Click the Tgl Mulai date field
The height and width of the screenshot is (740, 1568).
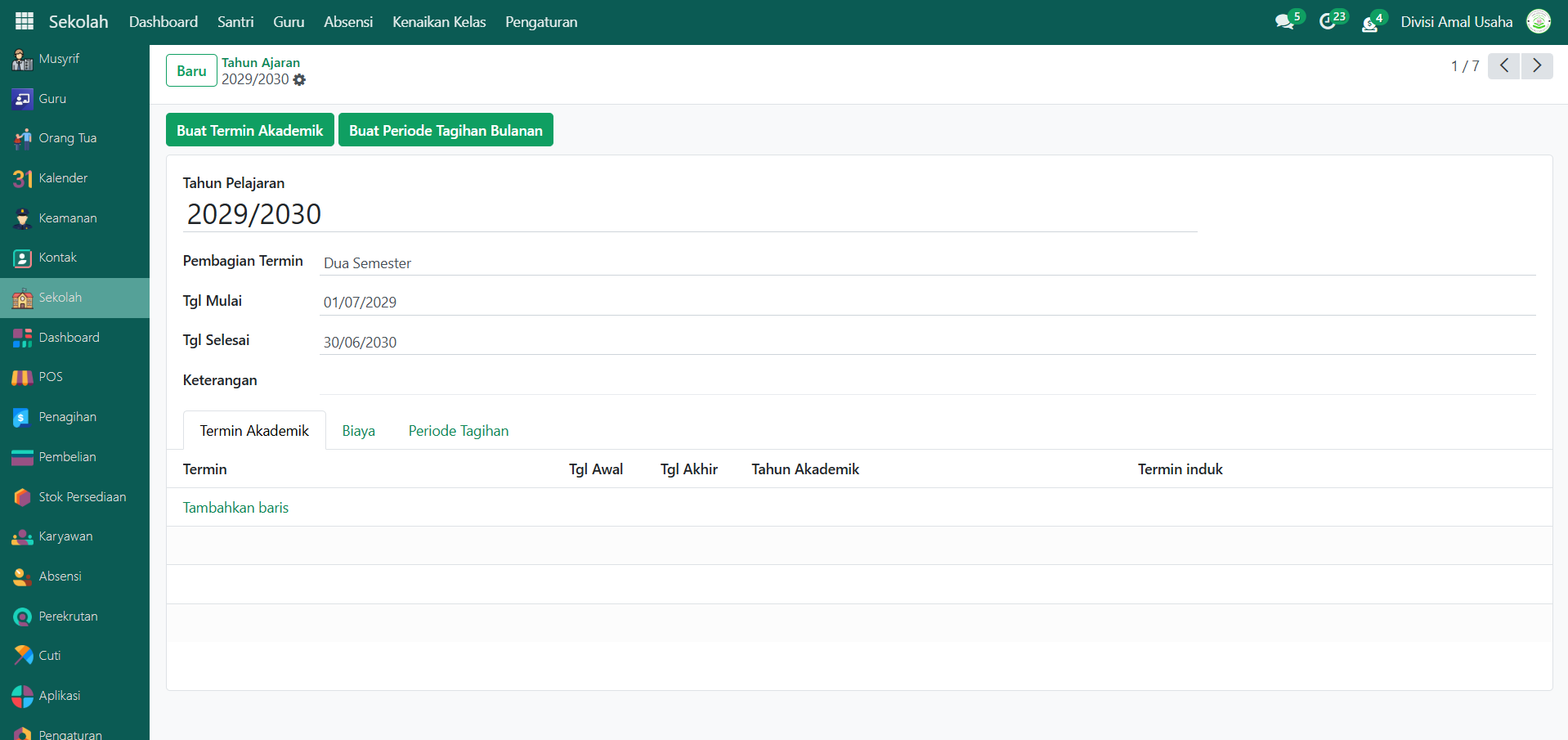pyautogui.click(x=928, y=303)
